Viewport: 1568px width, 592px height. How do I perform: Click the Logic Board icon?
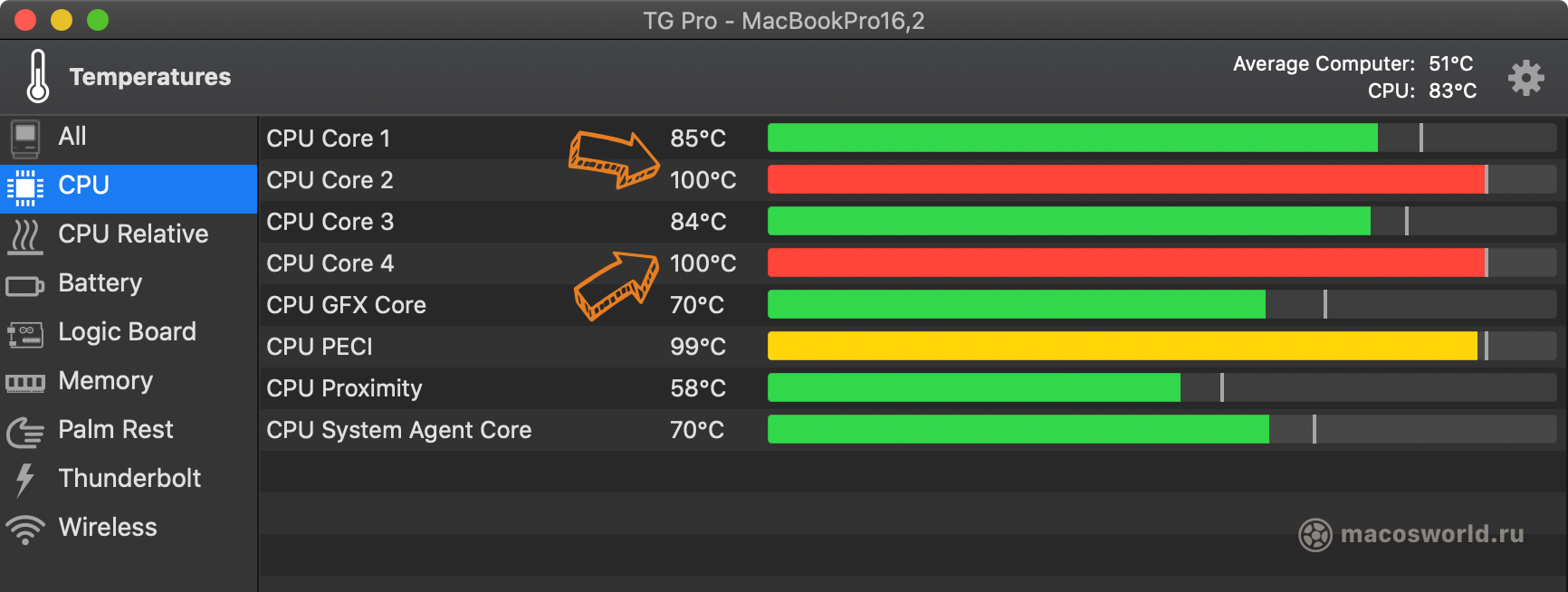coord(25,334)
